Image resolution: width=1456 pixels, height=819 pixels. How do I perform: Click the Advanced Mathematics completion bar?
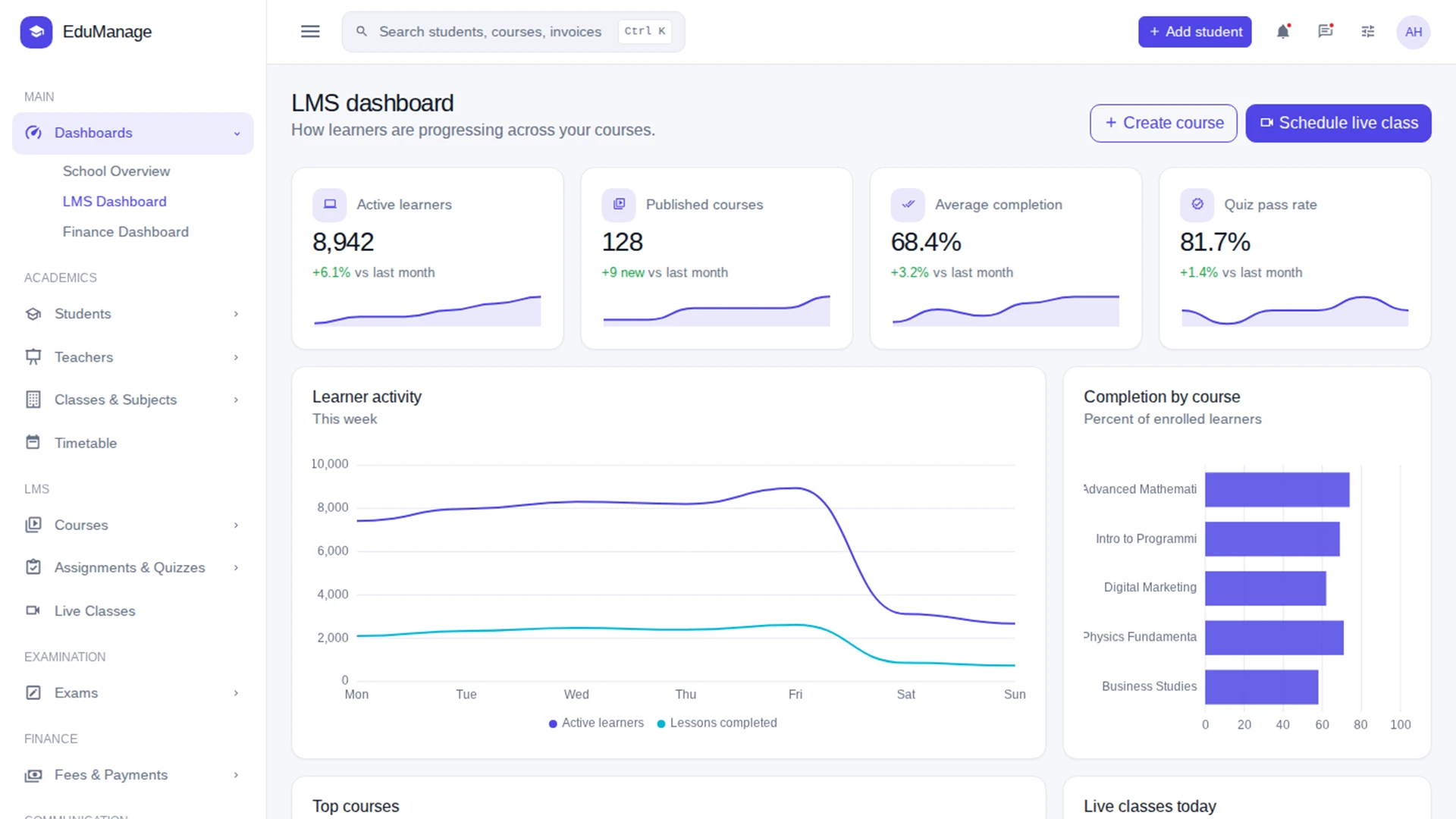(x=1277, y=489)
